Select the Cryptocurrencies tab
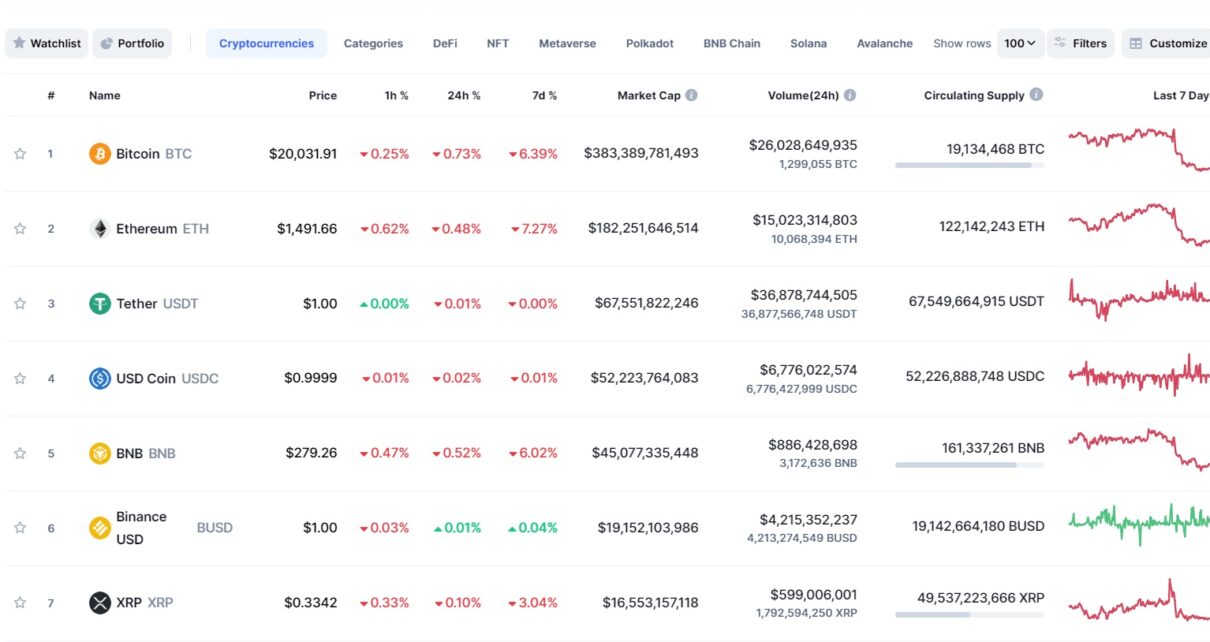Image resolution: width=1210 pixels, height=642 pixels. click(266, 43)
